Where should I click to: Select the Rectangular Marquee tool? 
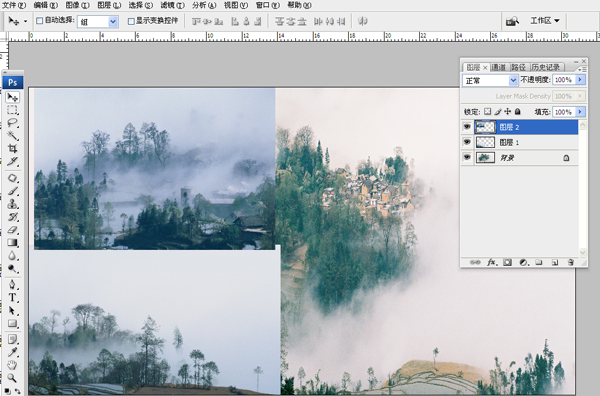[x=12, y=110]
